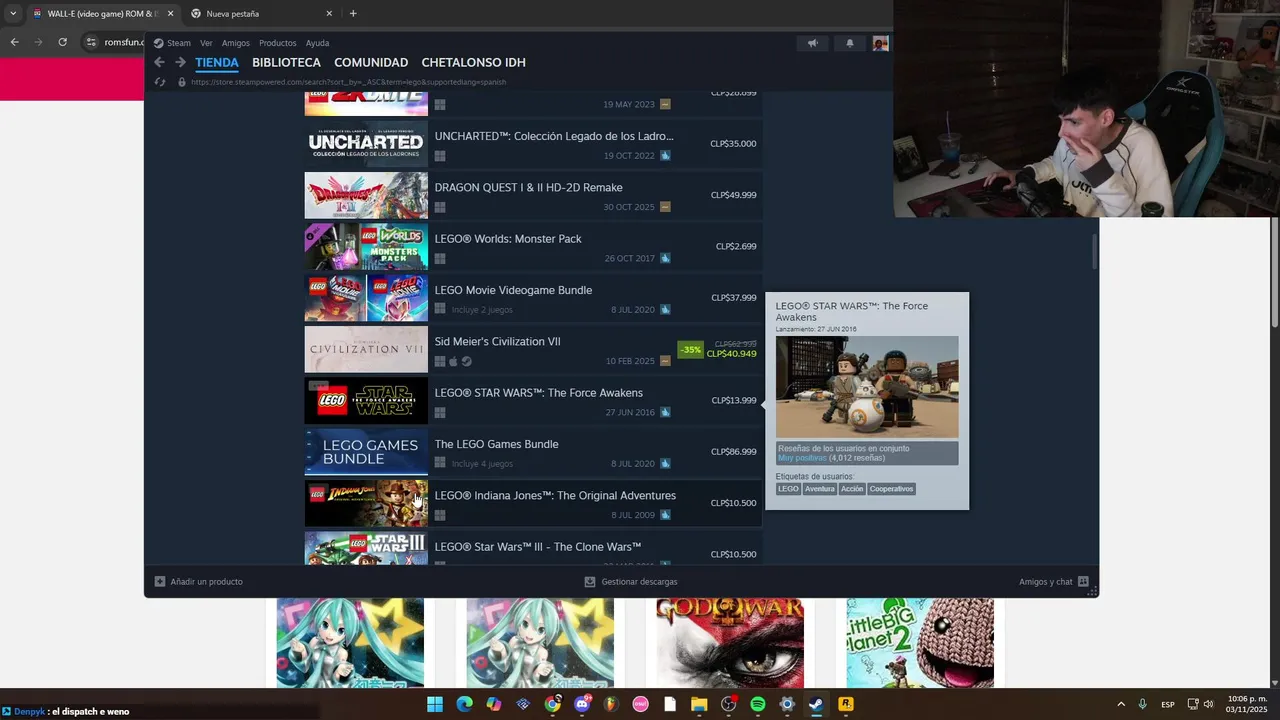Click the Cooperativos tag in hover card
The image size is (1280, 720).
tap(891, 489)
